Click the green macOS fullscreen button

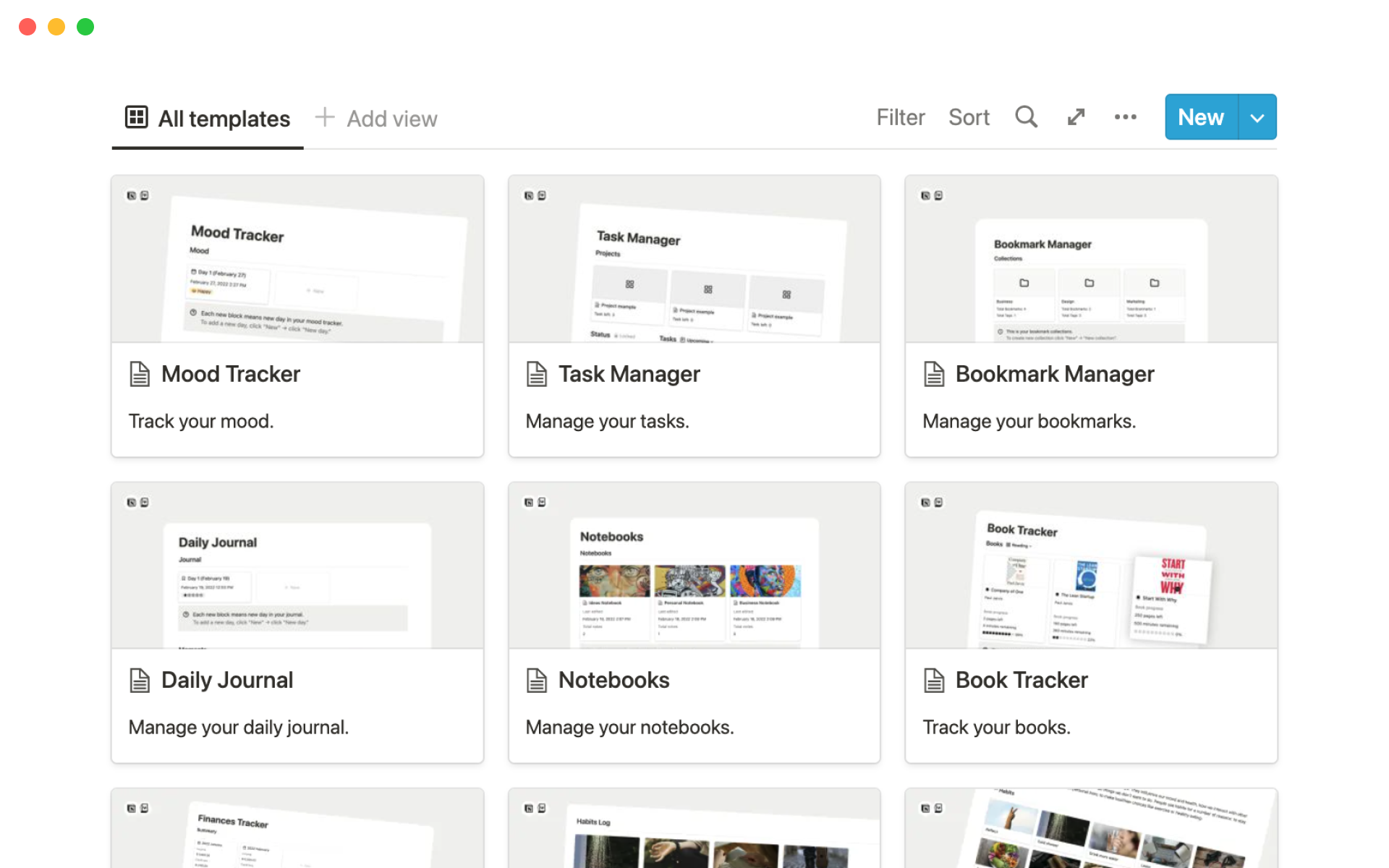coord(85,27)
